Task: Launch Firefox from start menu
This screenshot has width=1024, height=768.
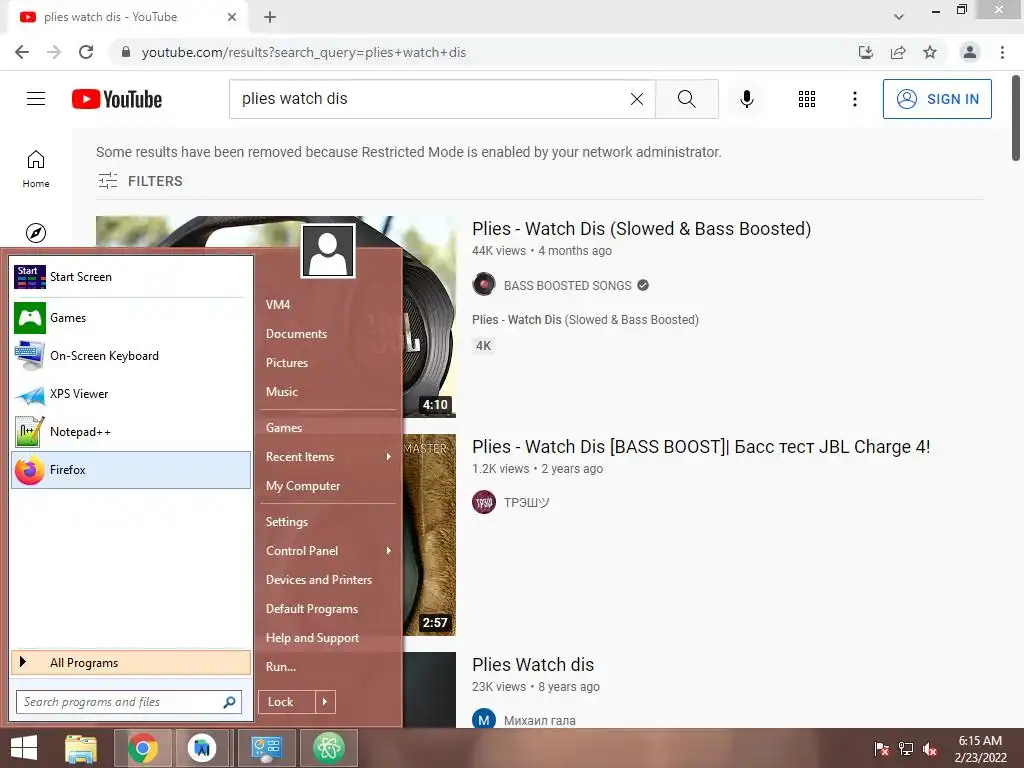Action: tap(131, 470)
